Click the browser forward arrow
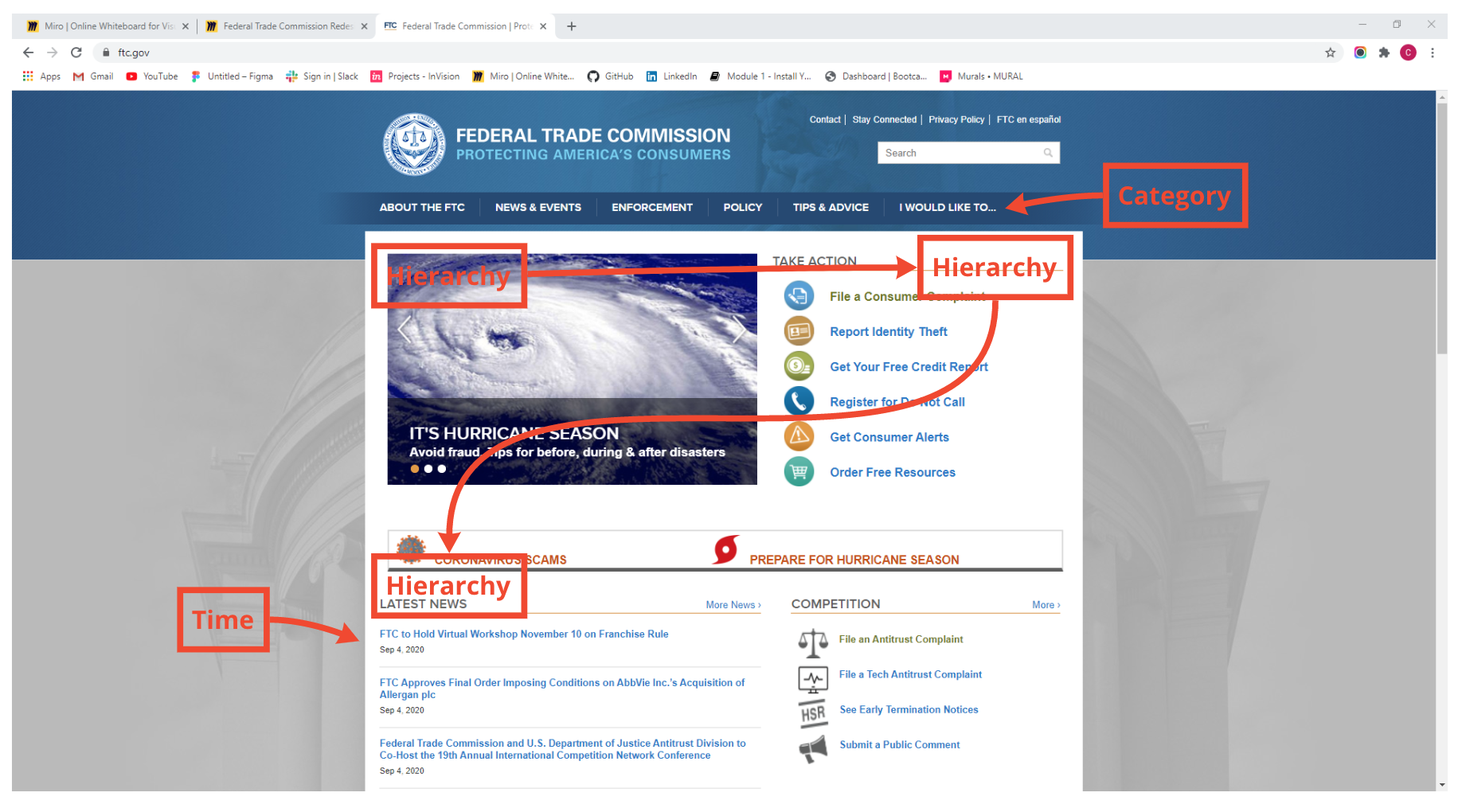This screenshot has height=812, width=1462. pos(53,53)
